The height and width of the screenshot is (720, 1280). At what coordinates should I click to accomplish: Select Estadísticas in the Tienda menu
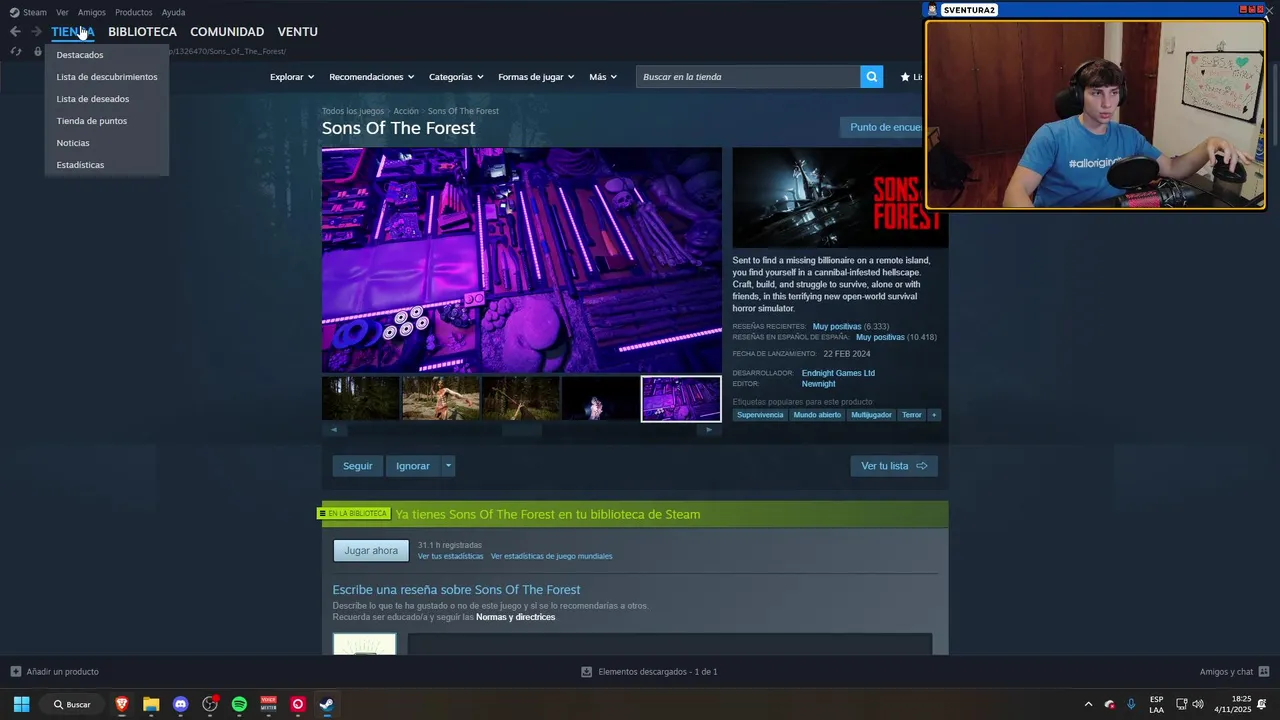point(107,165)
